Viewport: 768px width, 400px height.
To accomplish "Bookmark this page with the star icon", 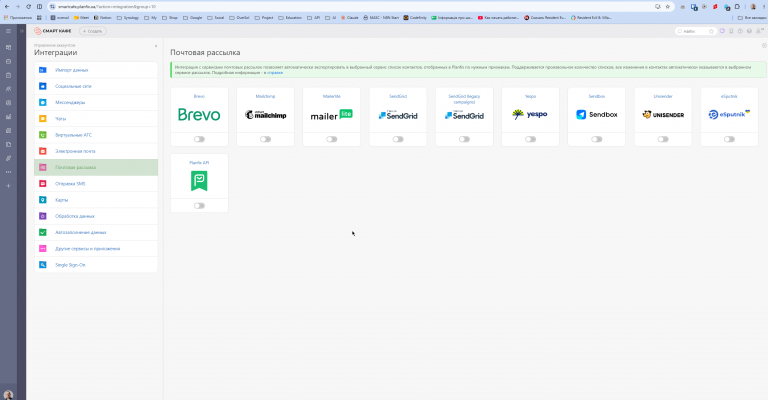I will [667, 6].
